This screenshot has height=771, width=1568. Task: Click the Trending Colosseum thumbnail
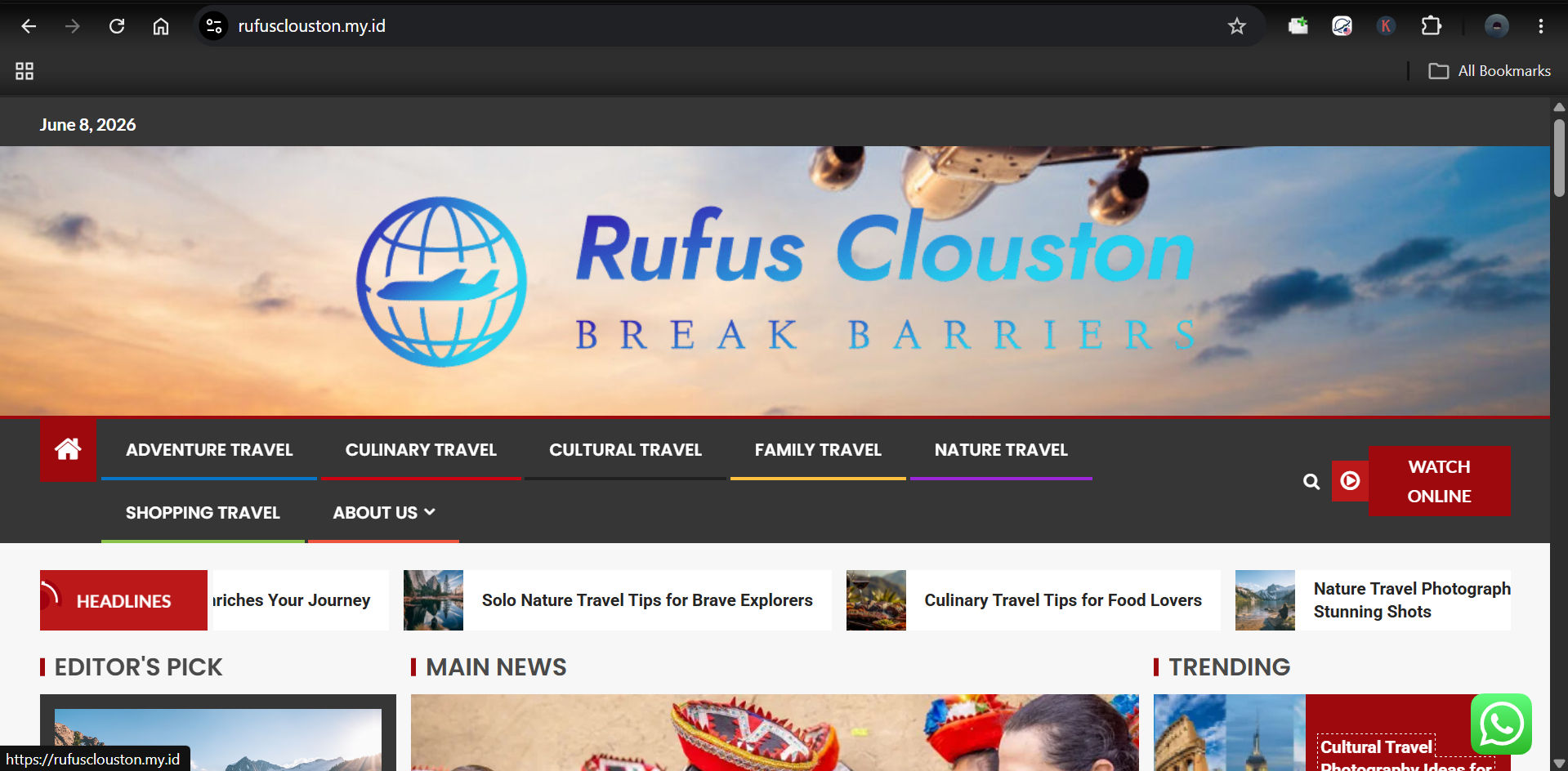click(x=1230, y=733)
